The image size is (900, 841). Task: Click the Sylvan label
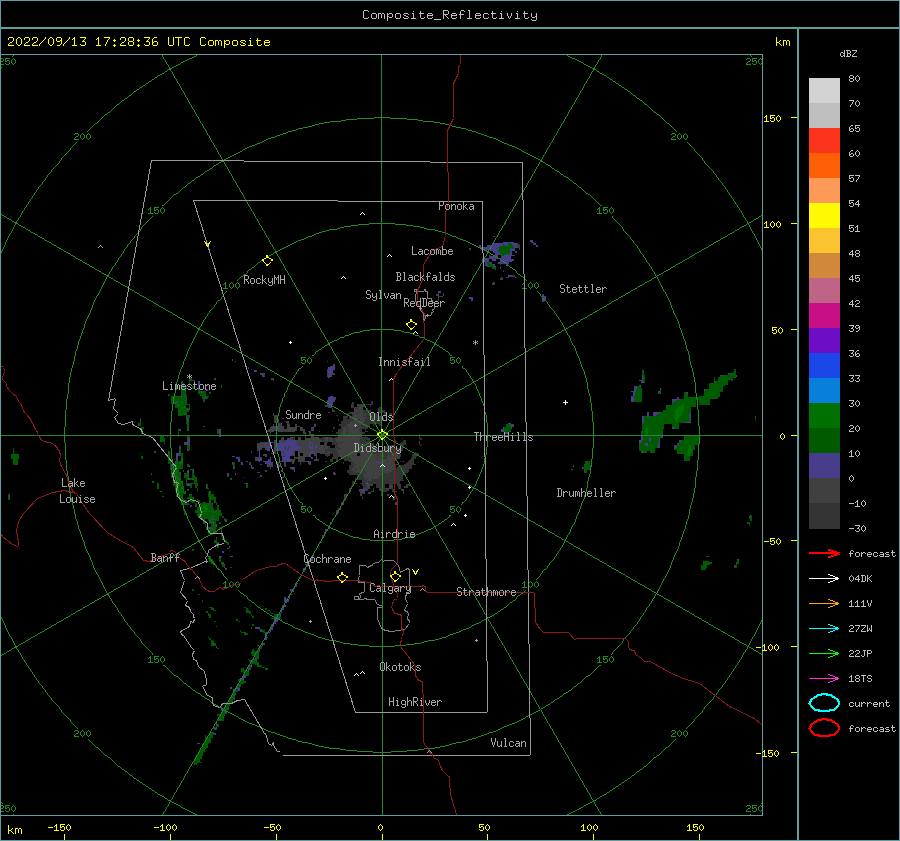coord(383,295)
